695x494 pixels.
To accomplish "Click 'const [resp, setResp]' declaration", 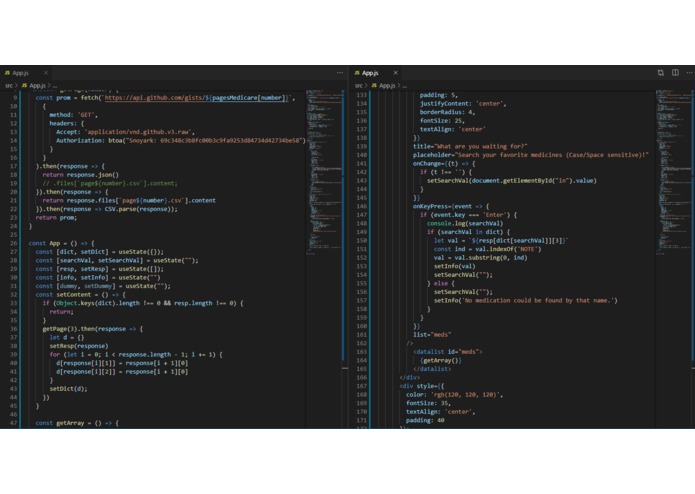I will tap(99, 269).
